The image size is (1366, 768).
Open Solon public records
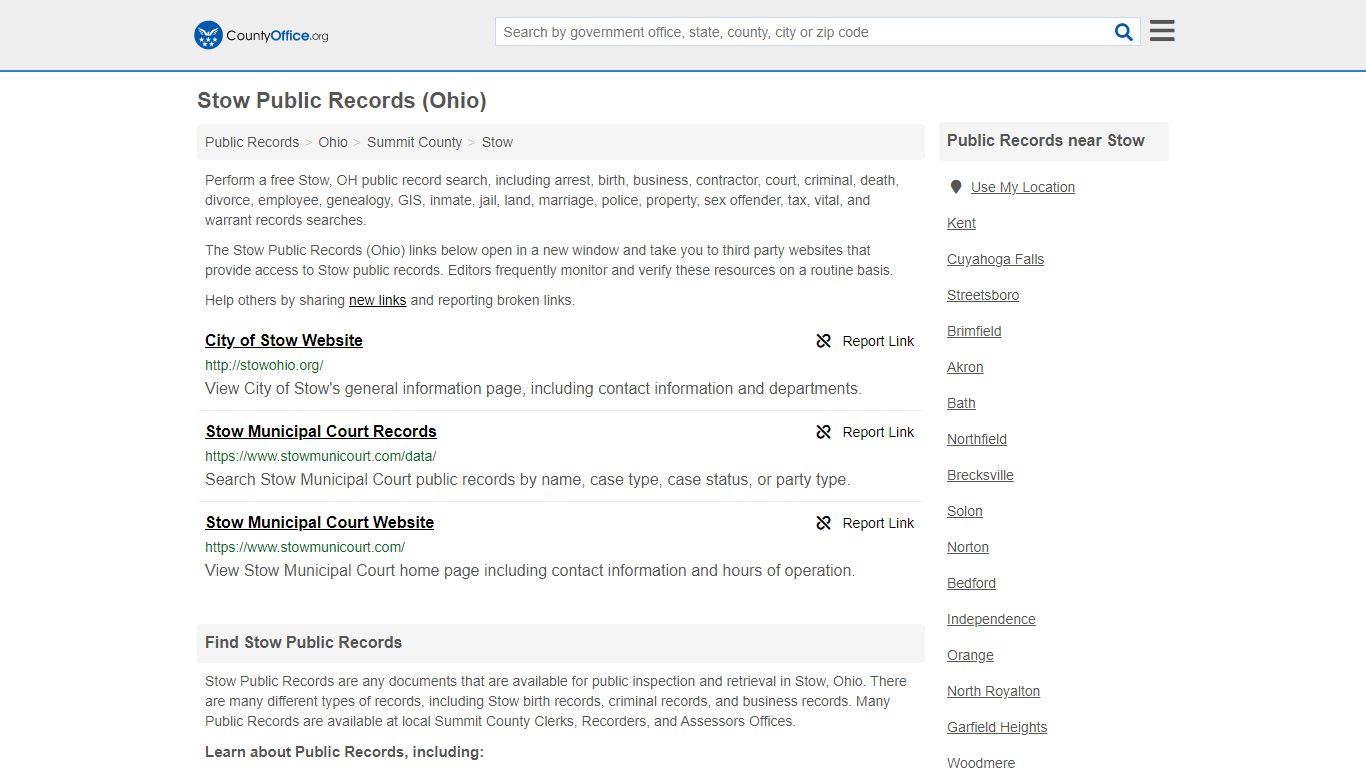pos(965,511)
